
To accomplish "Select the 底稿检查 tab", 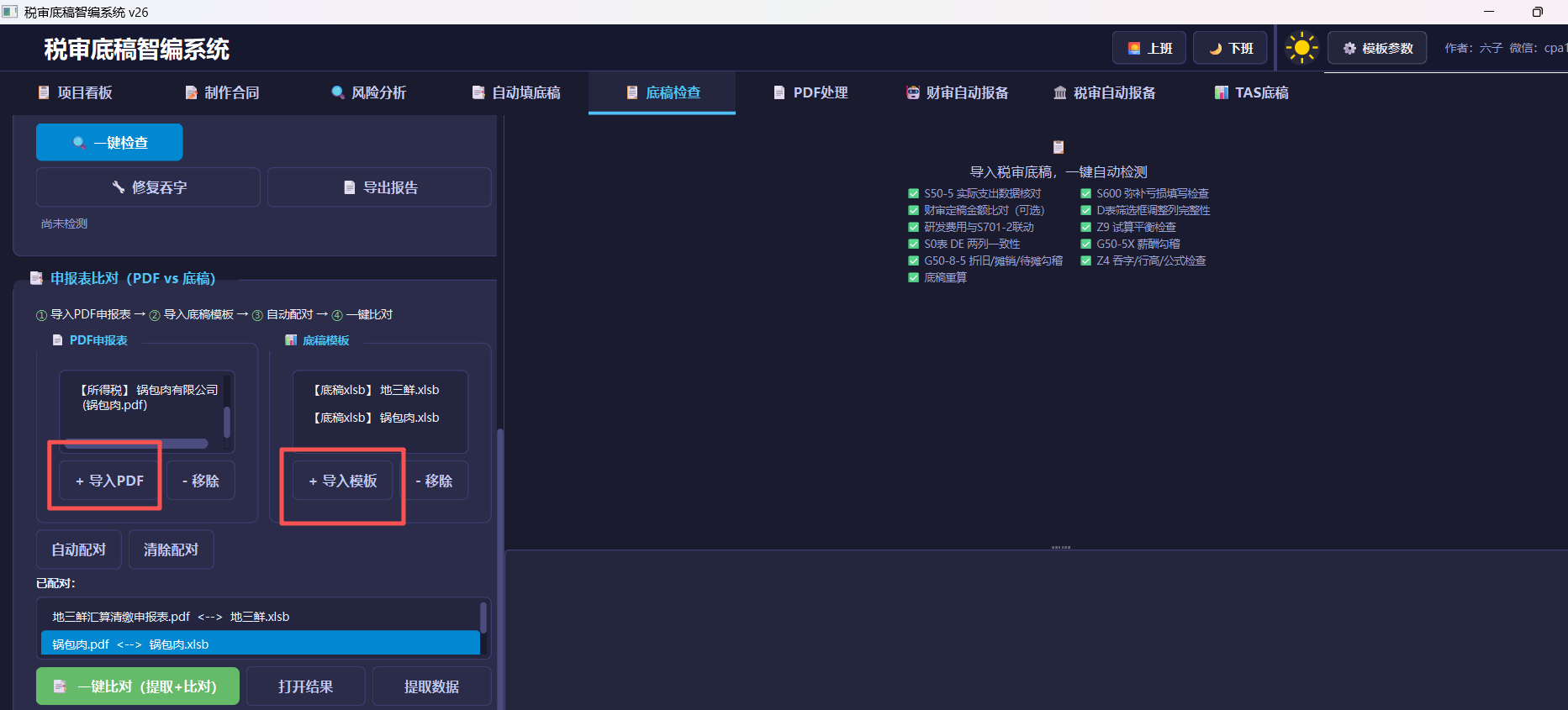I will click(663, 92).
